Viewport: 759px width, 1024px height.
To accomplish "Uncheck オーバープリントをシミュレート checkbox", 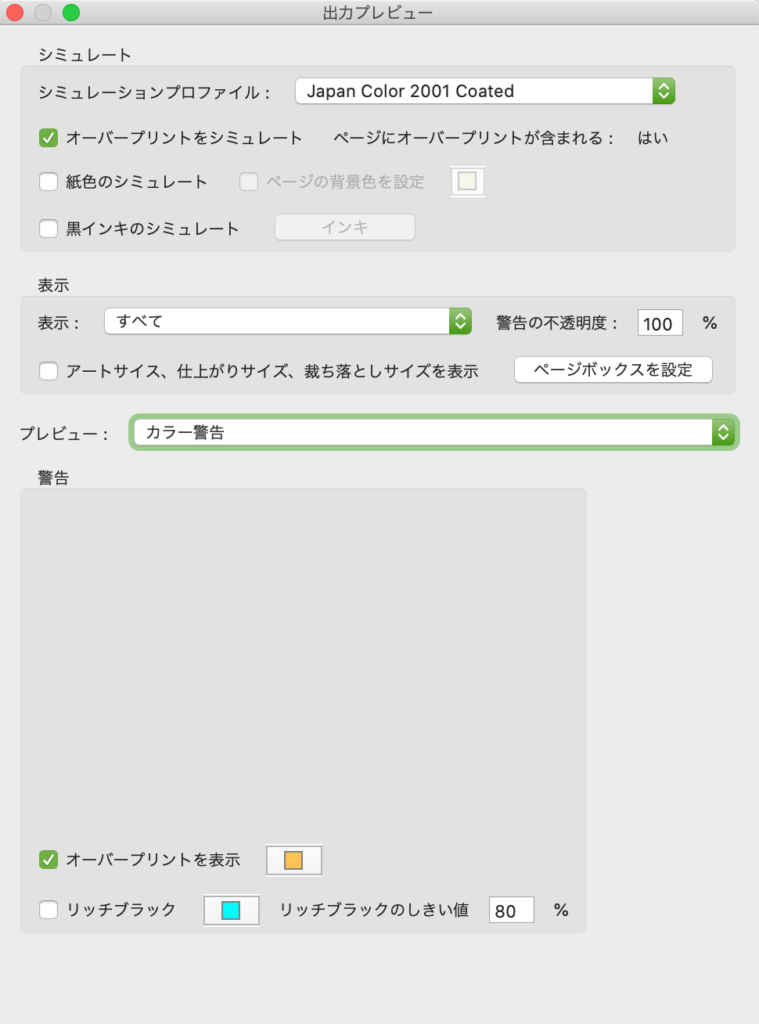I will (x=48, y=137).
